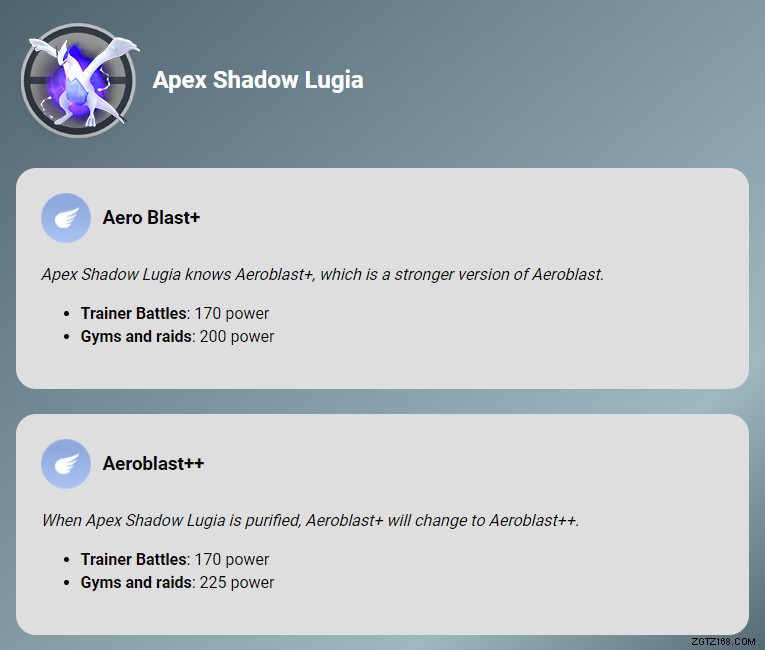Click Gyms and raids label in Aero Blast+ card
The image size is (765, 650).
pyautogui.click(x=135, y=336)
